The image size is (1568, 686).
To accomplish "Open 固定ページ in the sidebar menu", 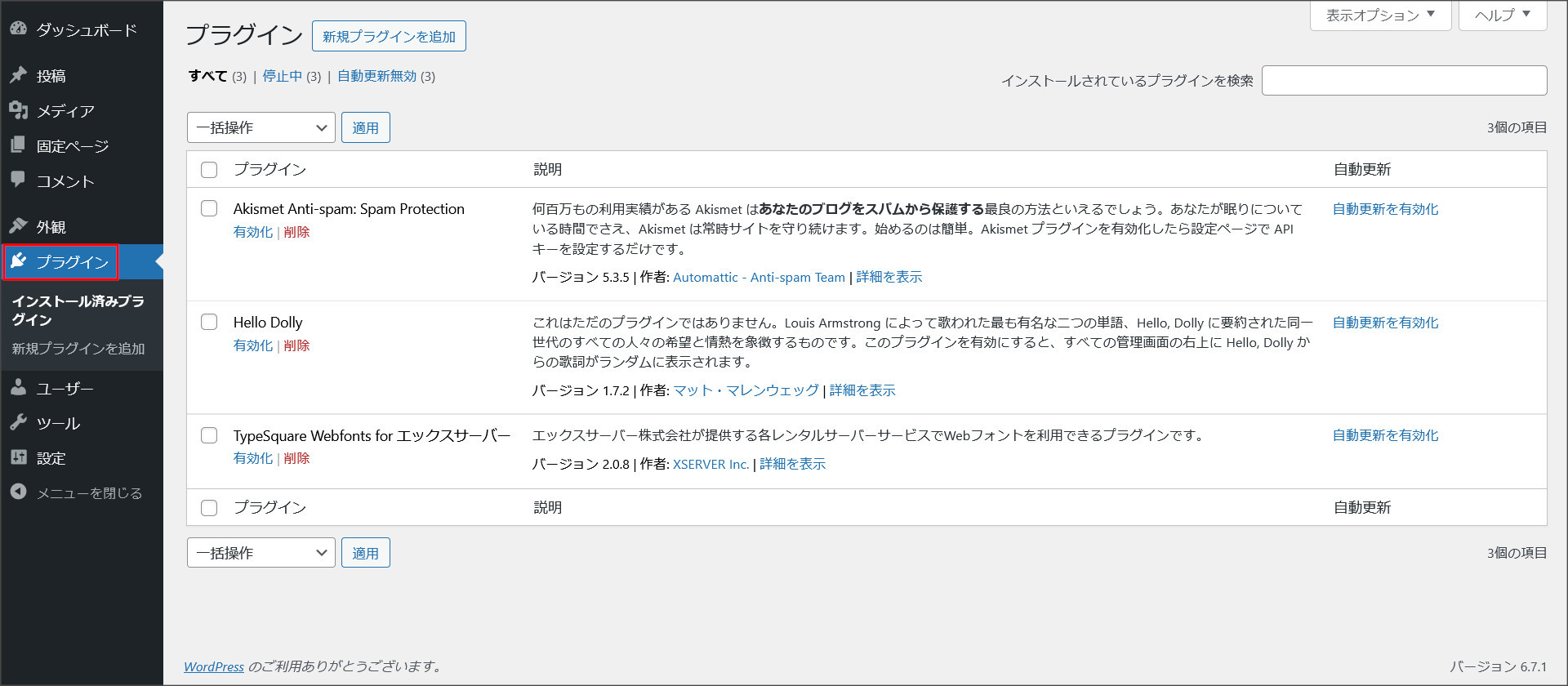I will [73, 146].
